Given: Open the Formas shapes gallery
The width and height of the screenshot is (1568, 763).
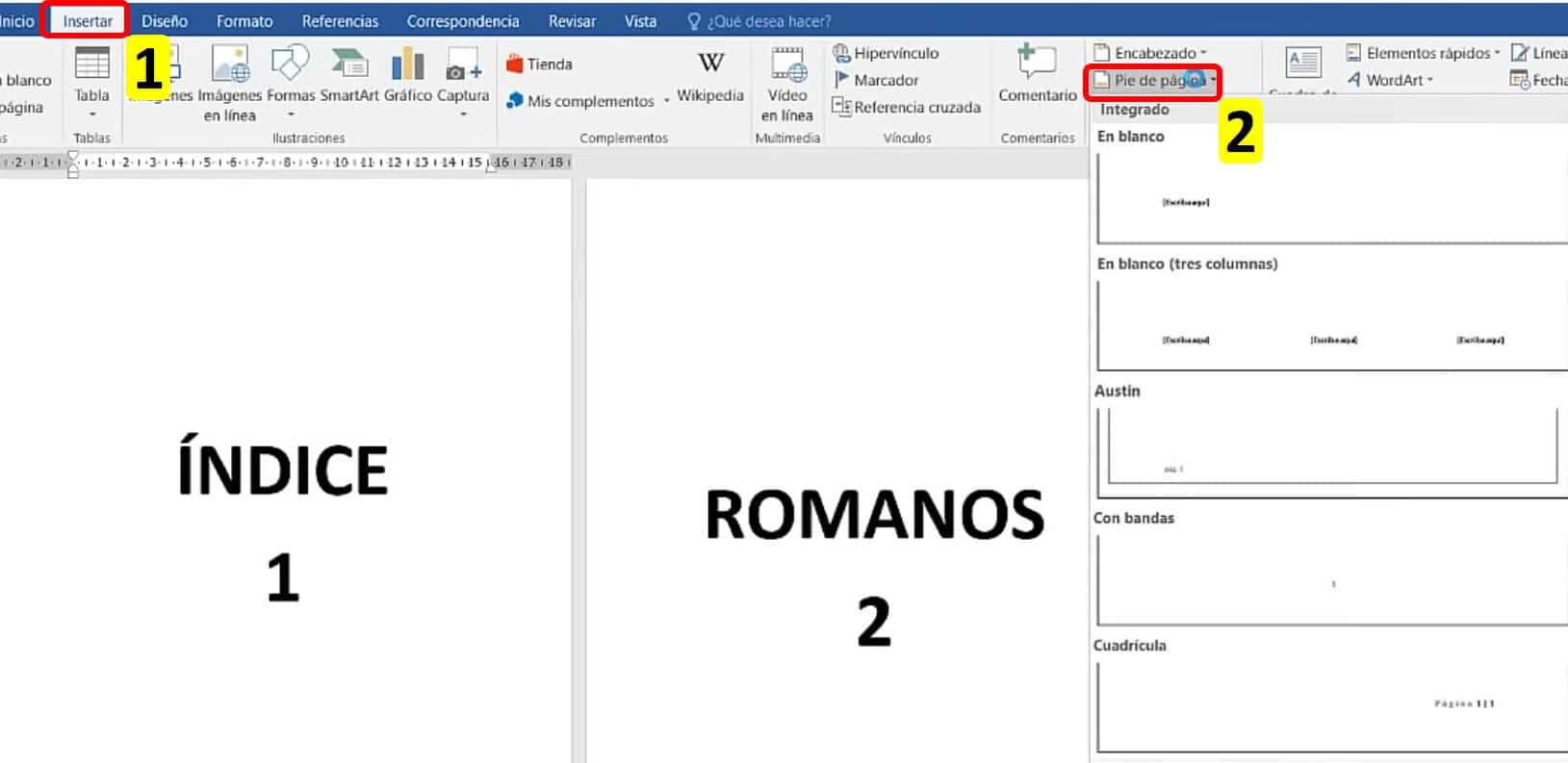Looking at the screenshot, I should (x=291, y=82).
